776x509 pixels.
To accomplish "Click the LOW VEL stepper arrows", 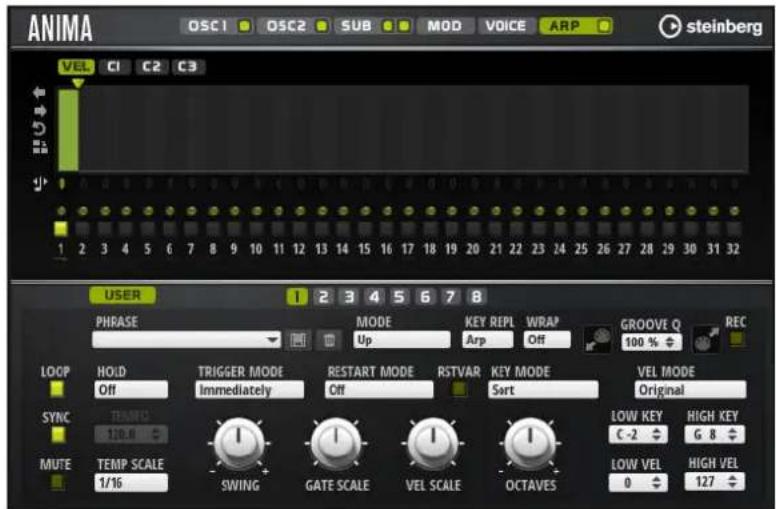I will click(x=656, y=482).
